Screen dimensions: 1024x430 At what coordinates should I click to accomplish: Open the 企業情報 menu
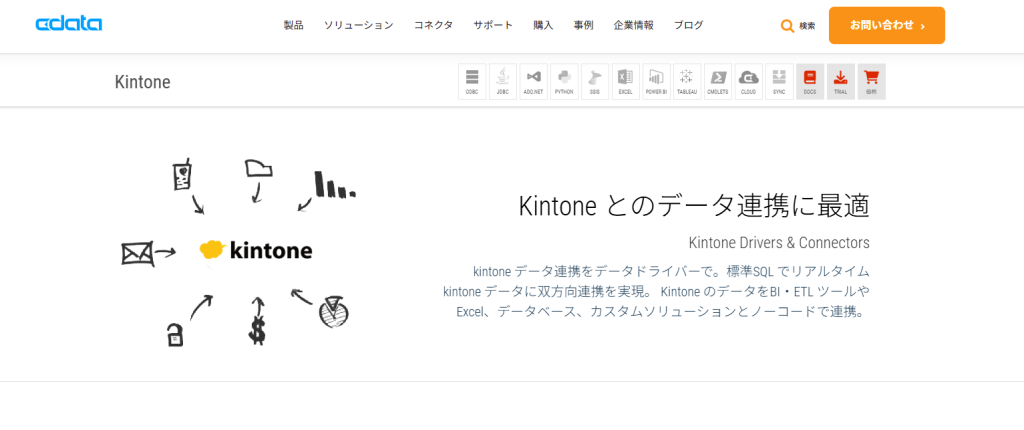[633, 25]
